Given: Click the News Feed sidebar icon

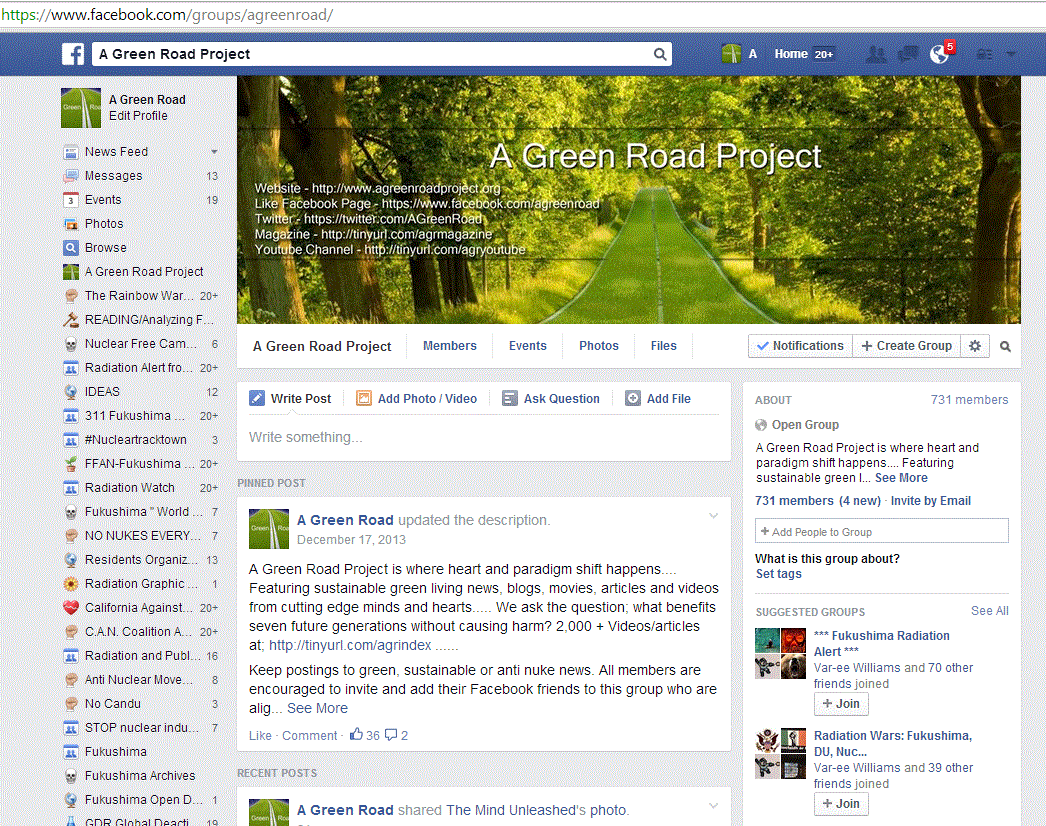Looking at the screenshot, I should coord(71,152).
